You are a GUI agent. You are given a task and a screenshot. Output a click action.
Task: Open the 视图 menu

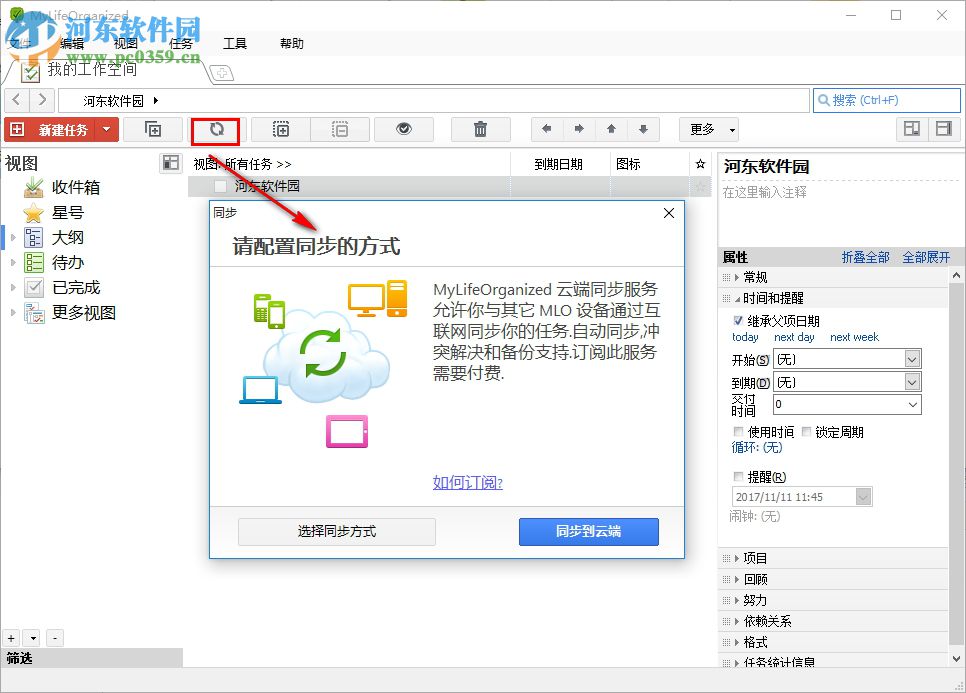click(124, 43)
